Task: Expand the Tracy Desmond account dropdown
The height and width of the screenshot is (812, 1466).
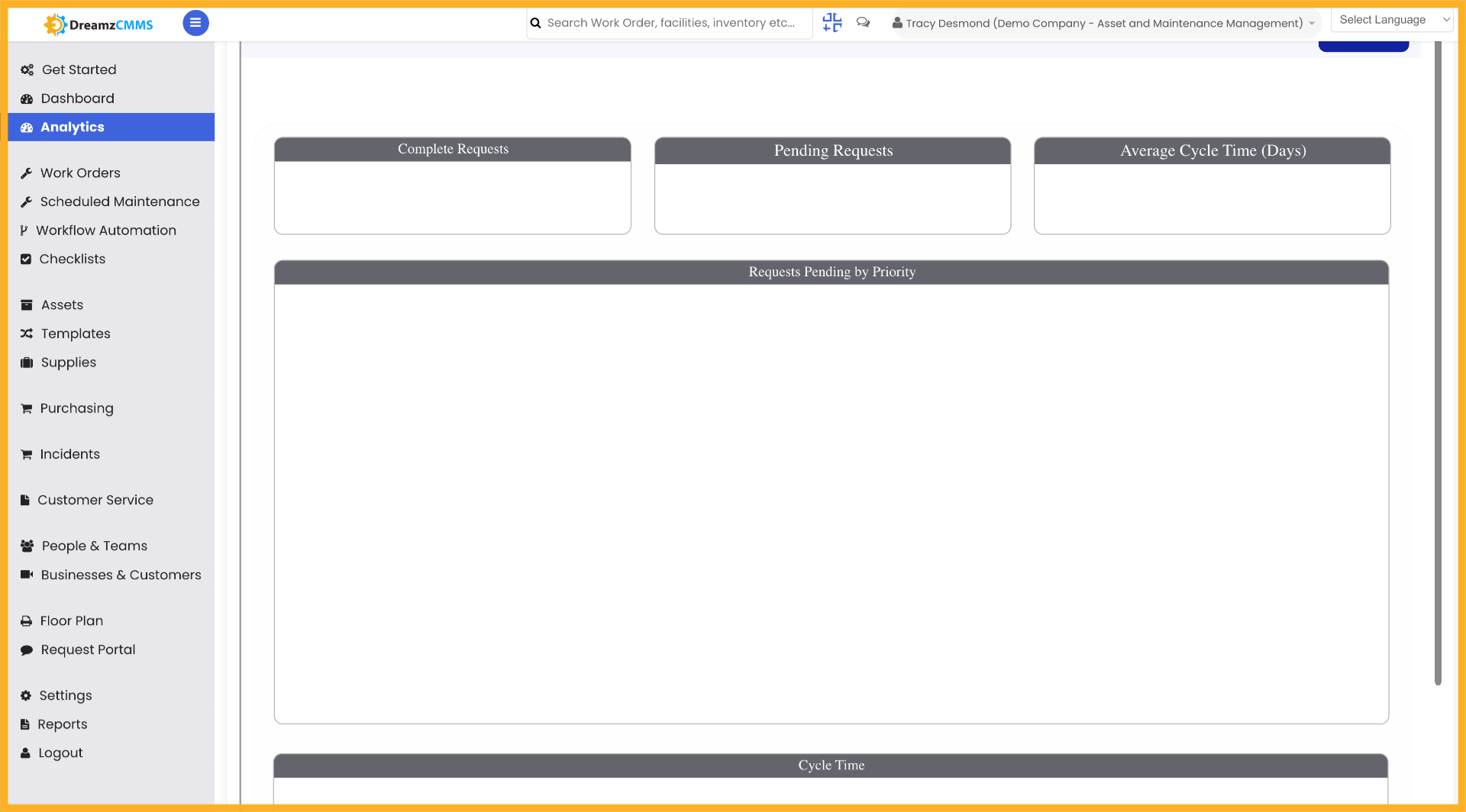Action: tap(1312, 24)
